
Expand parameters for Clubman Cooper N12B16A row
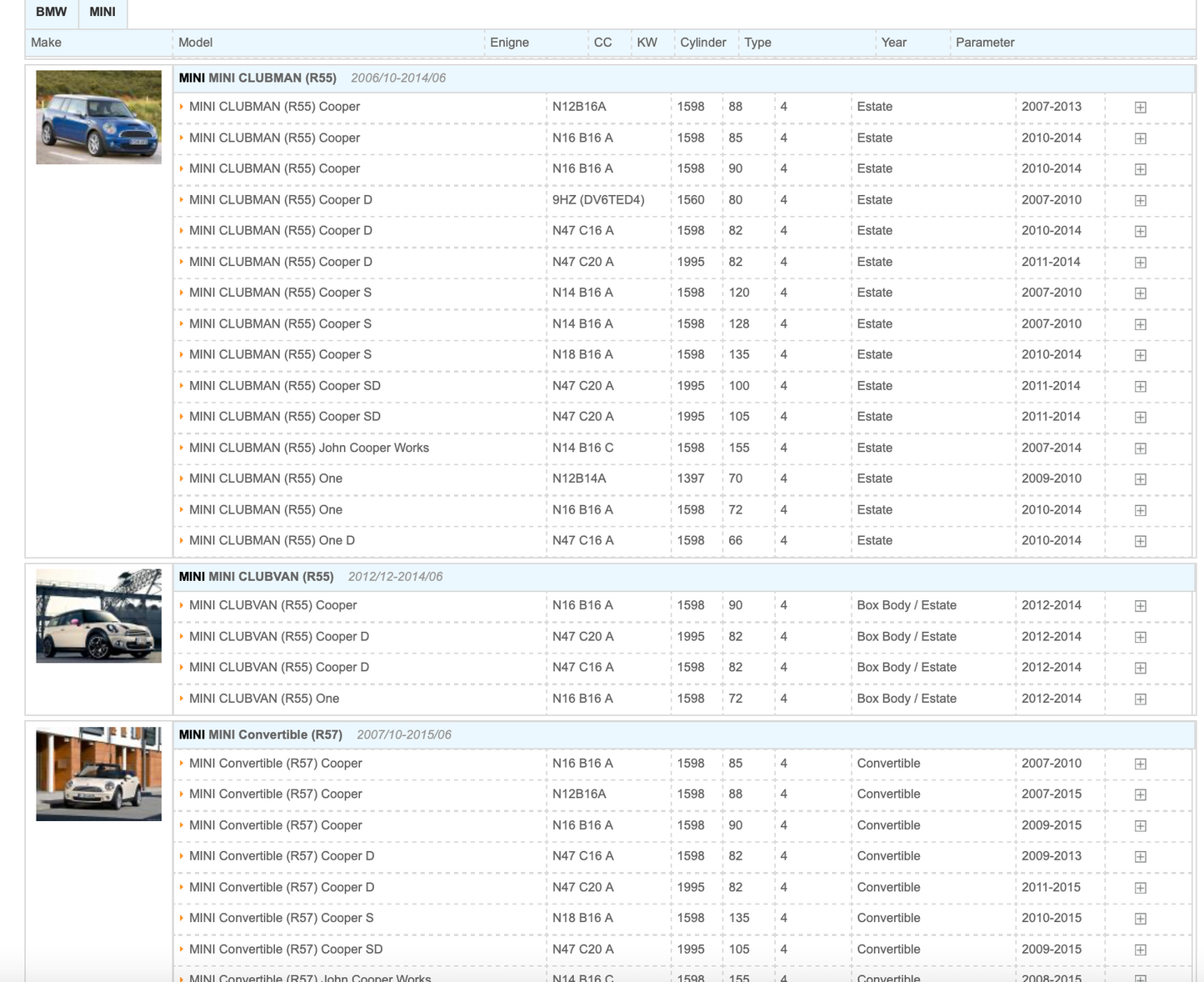[1141, 108]
